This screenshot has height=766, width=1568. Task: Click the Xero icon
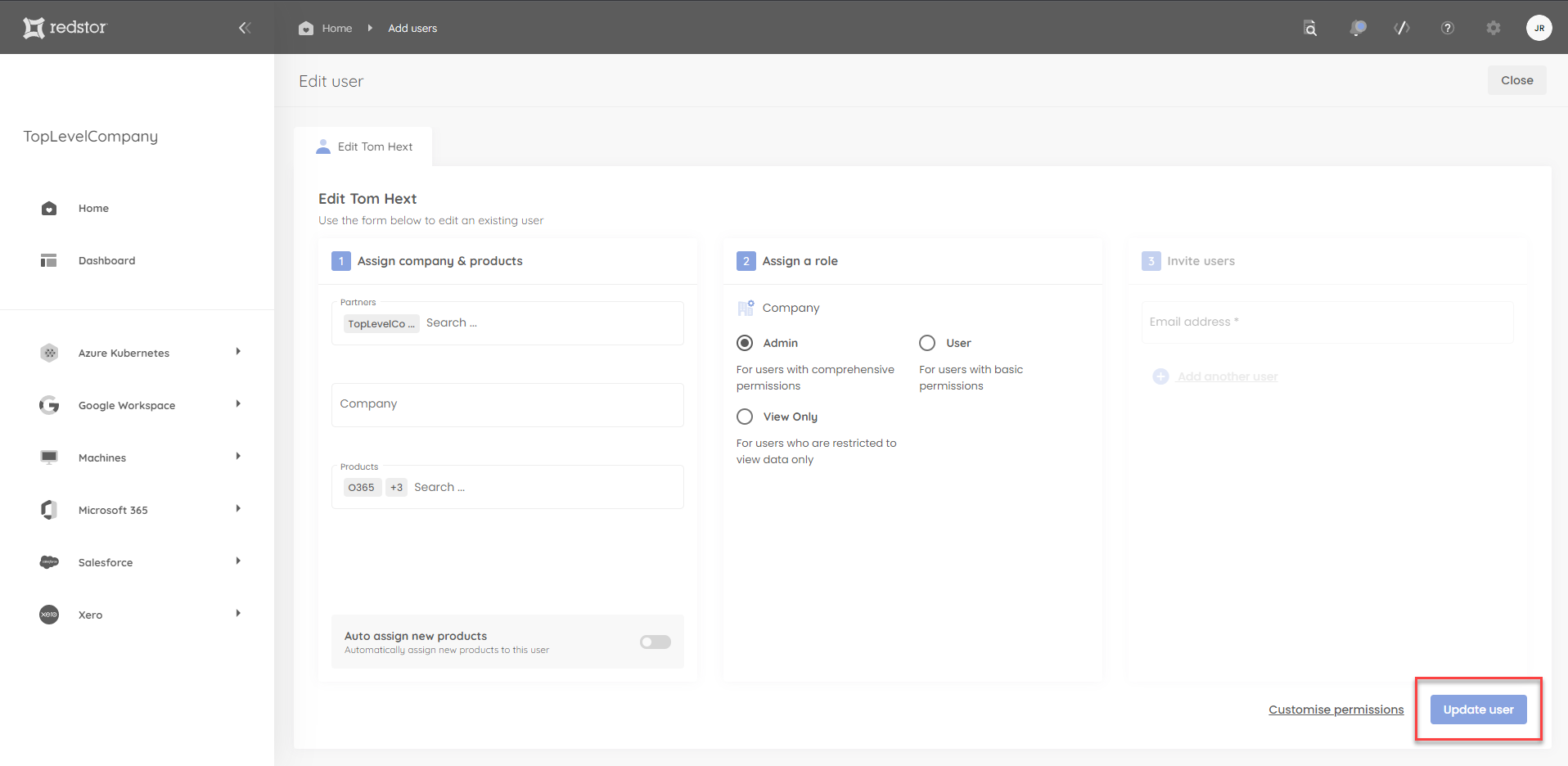49,615
